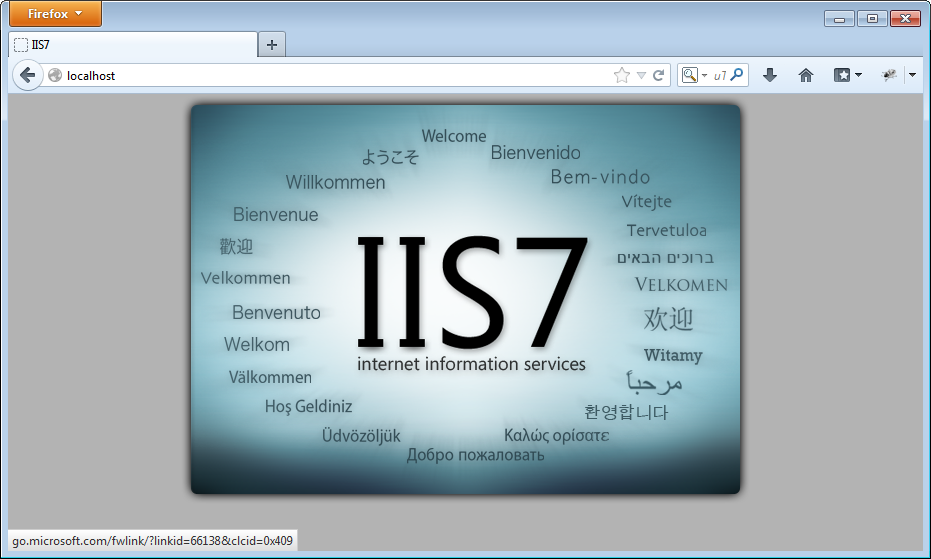Screen dimensions: 931x559
Task: Maximize the Firefox window
Action: click(872, 19)
